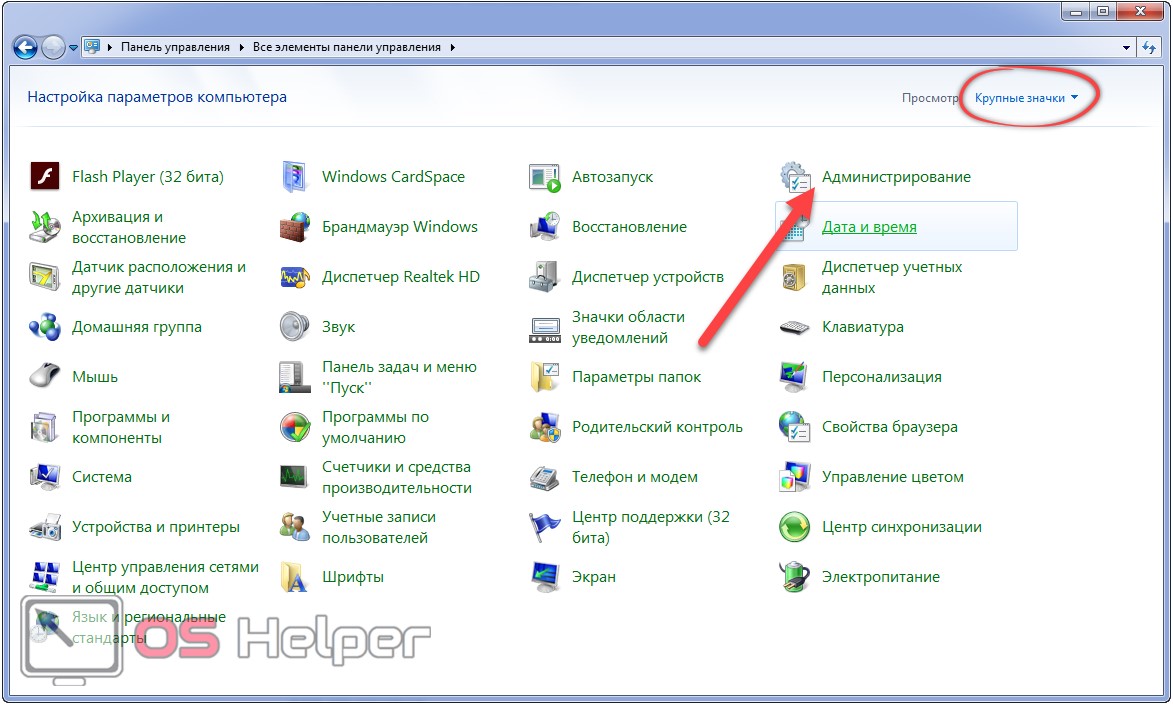Open recent pages dropdown next to Forward

pyautogui.click(x=73, y=48)
